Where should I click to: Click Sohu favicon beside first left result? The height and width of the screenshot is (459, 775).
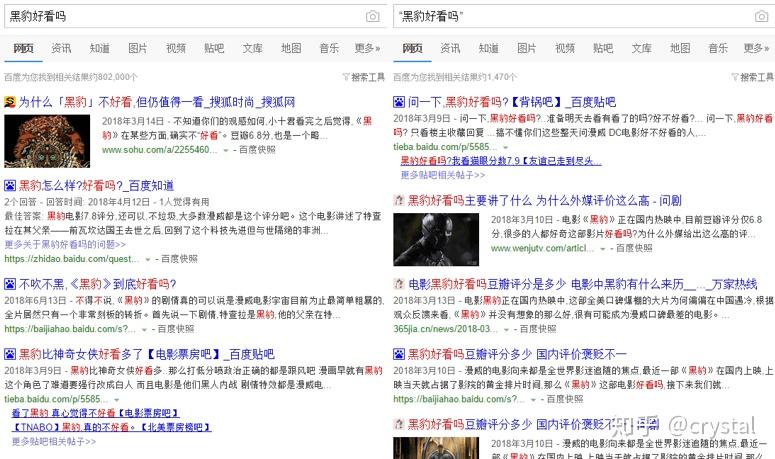click(10, 102)
